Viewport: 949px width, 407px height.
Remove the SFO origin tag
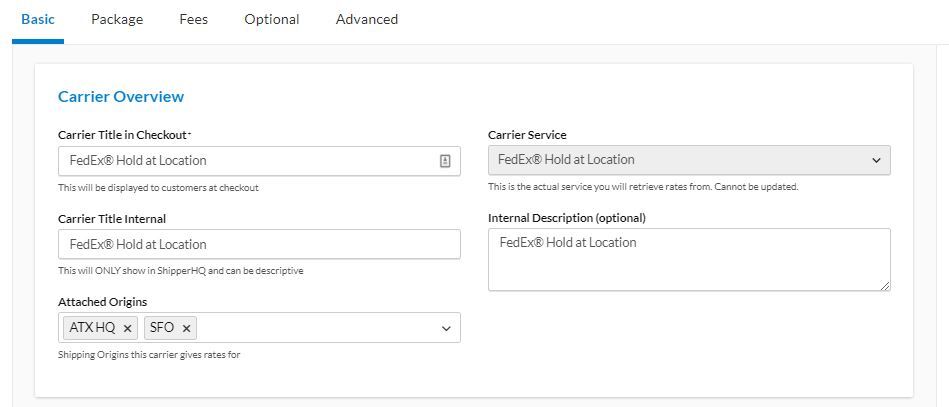coord(186,328)
